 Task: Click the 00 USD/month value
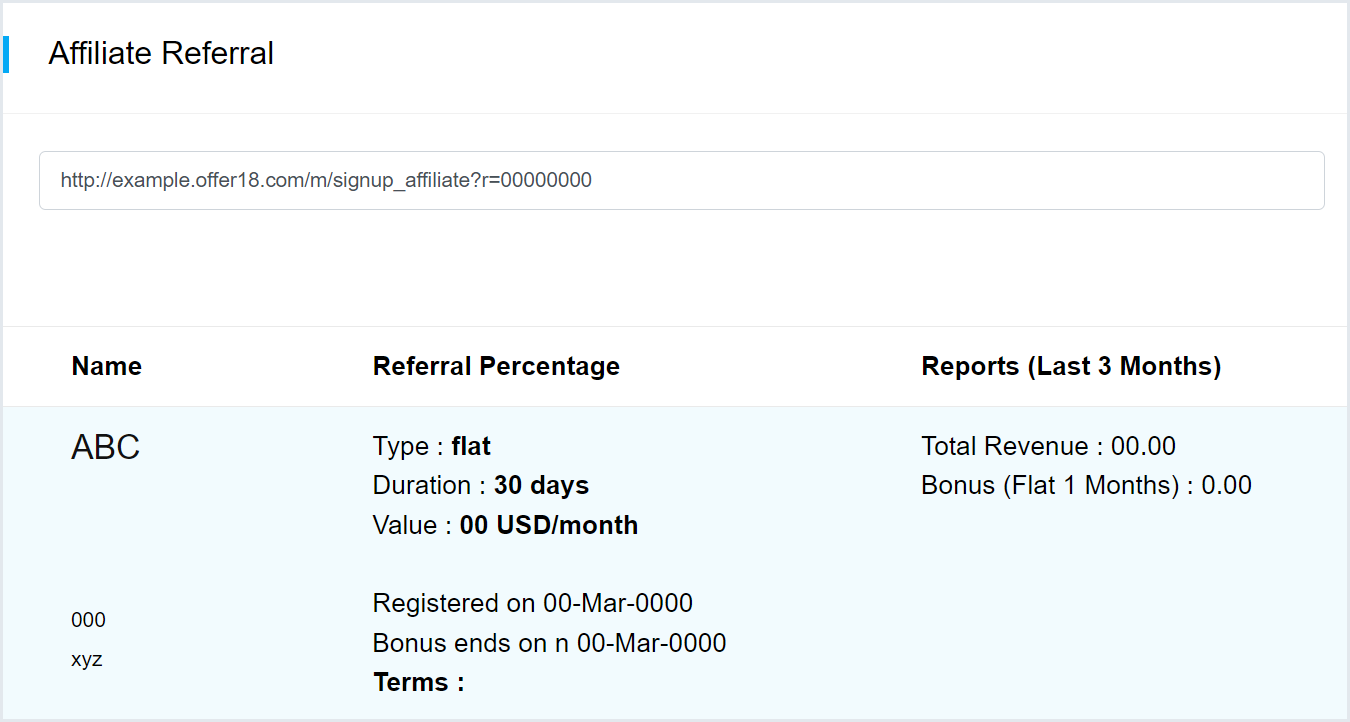[x=548, y=526]
